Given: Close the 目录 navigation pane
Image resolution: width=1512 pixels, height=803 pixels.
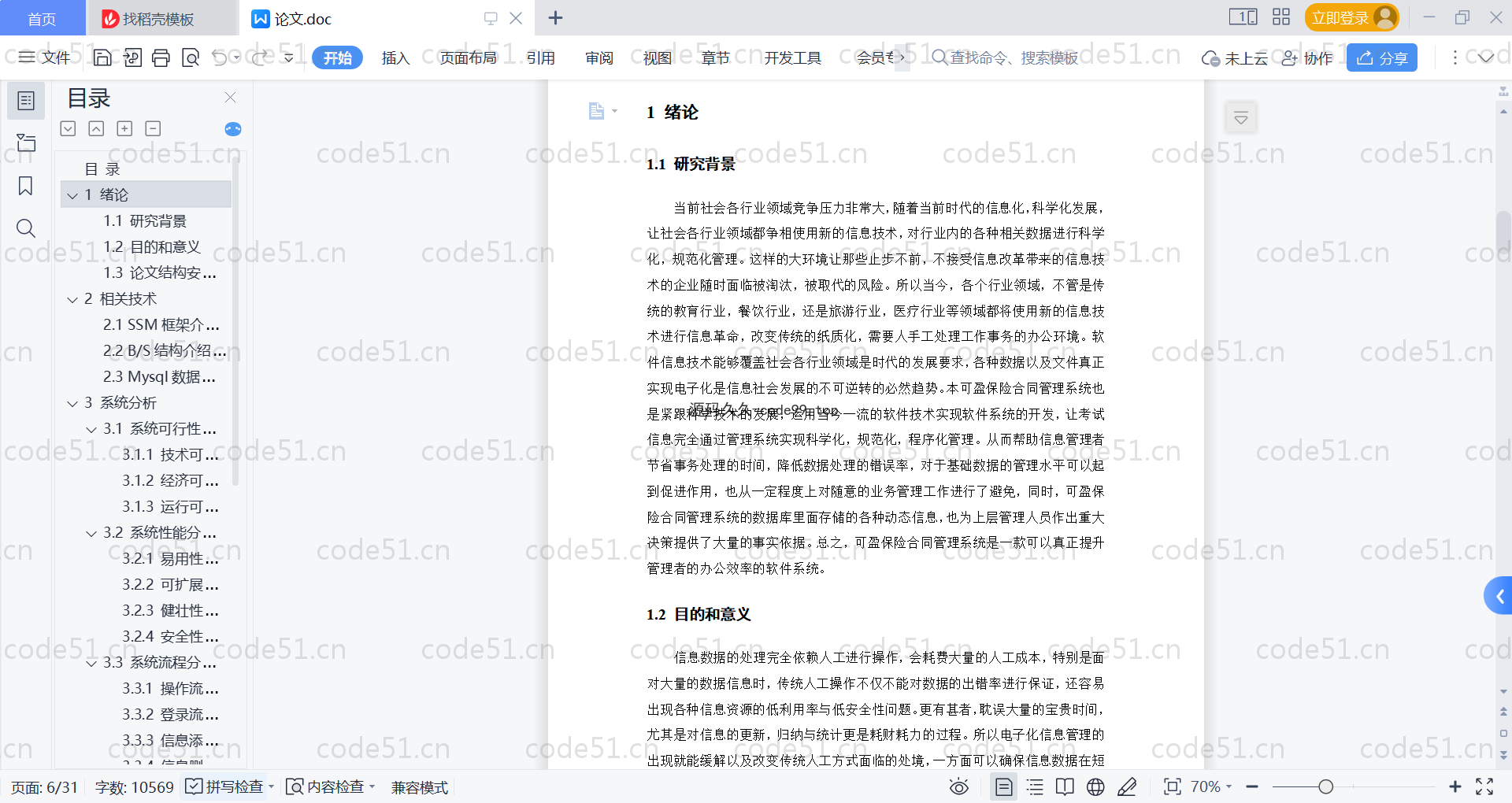Looking at the screenshot, I should click(230, 97).
